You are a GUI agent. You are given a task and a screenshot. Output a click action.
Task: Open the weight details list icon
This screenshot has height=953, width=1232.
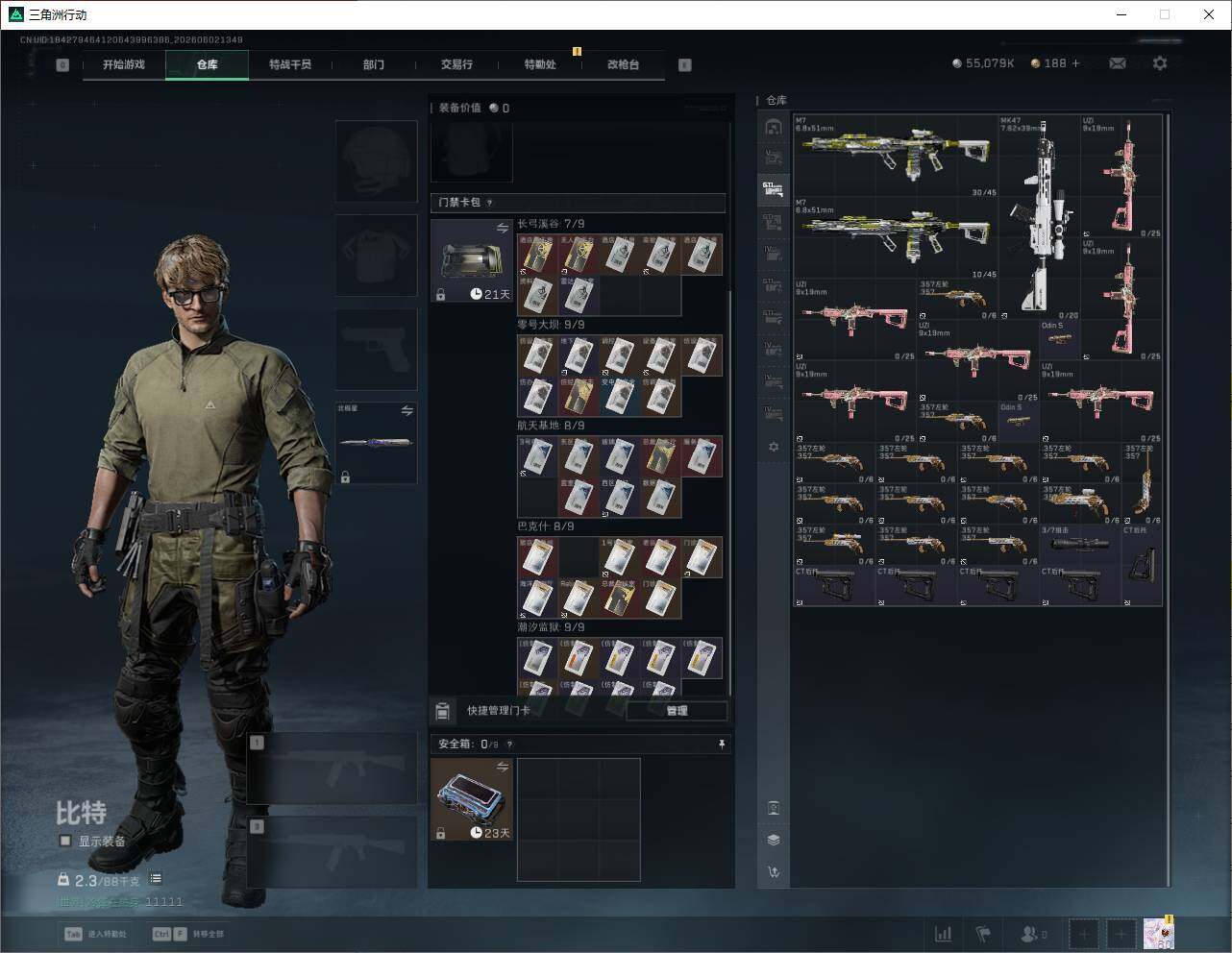point(156,879)
